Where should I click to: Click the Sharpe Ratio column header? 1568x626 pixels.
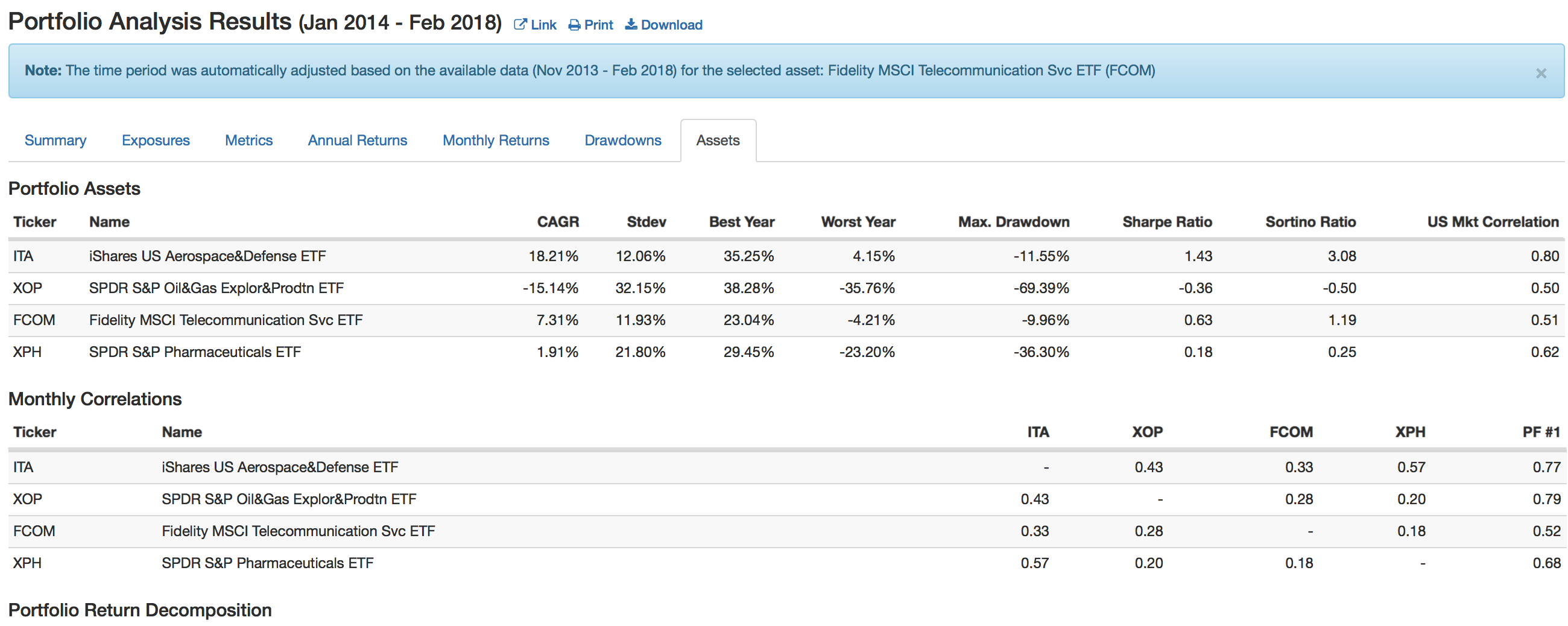[1167, 222]
